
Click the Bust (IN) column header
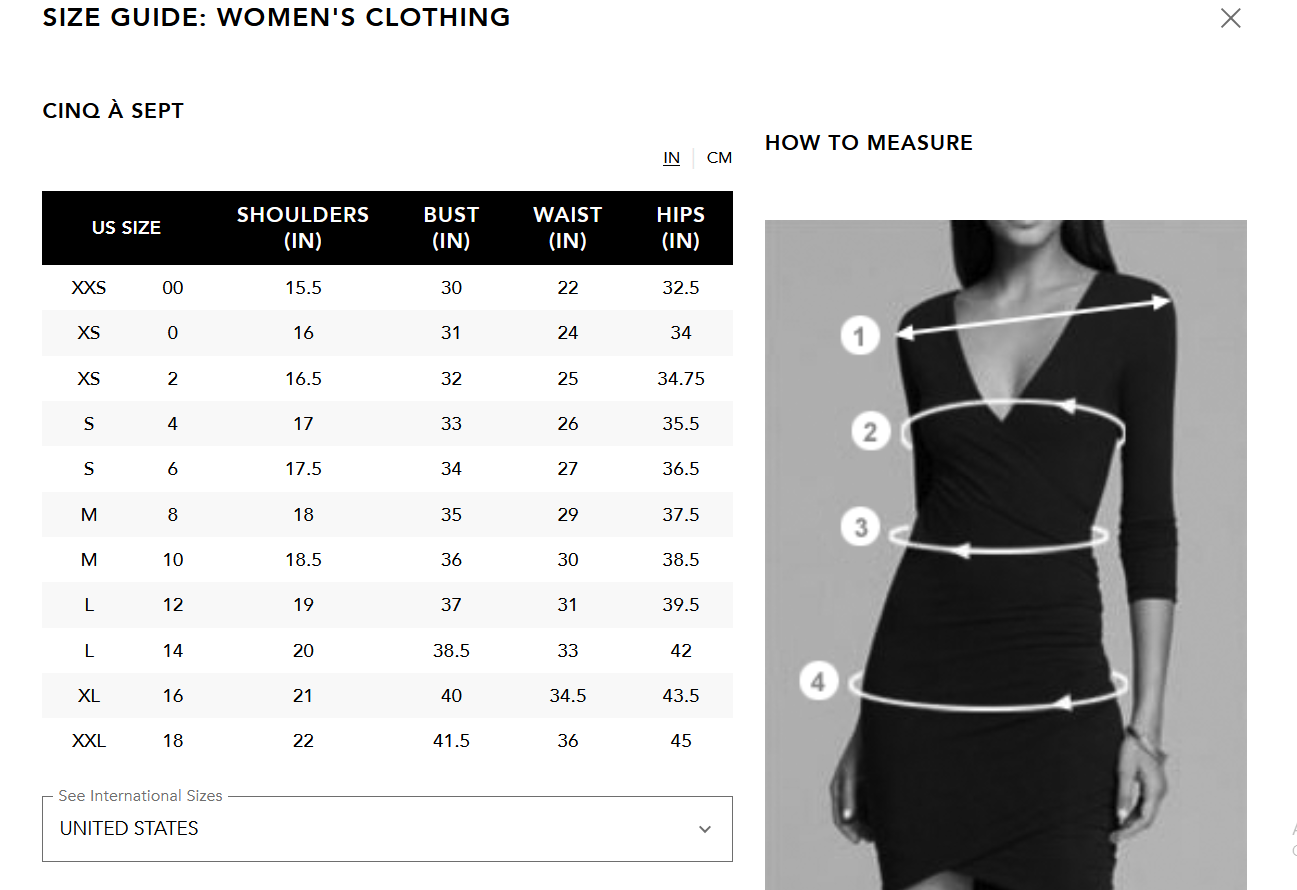(451, 228)
